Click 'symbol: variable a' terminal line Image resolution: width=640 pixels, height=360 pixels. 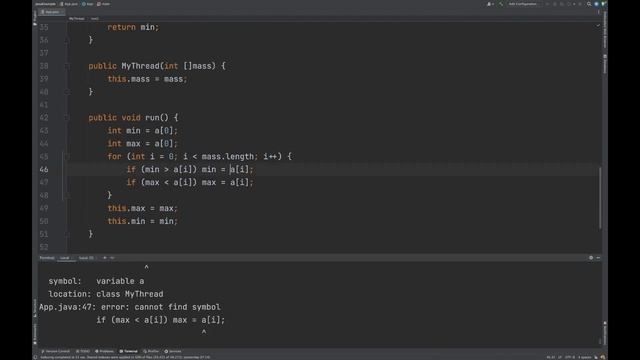point(96,281)
